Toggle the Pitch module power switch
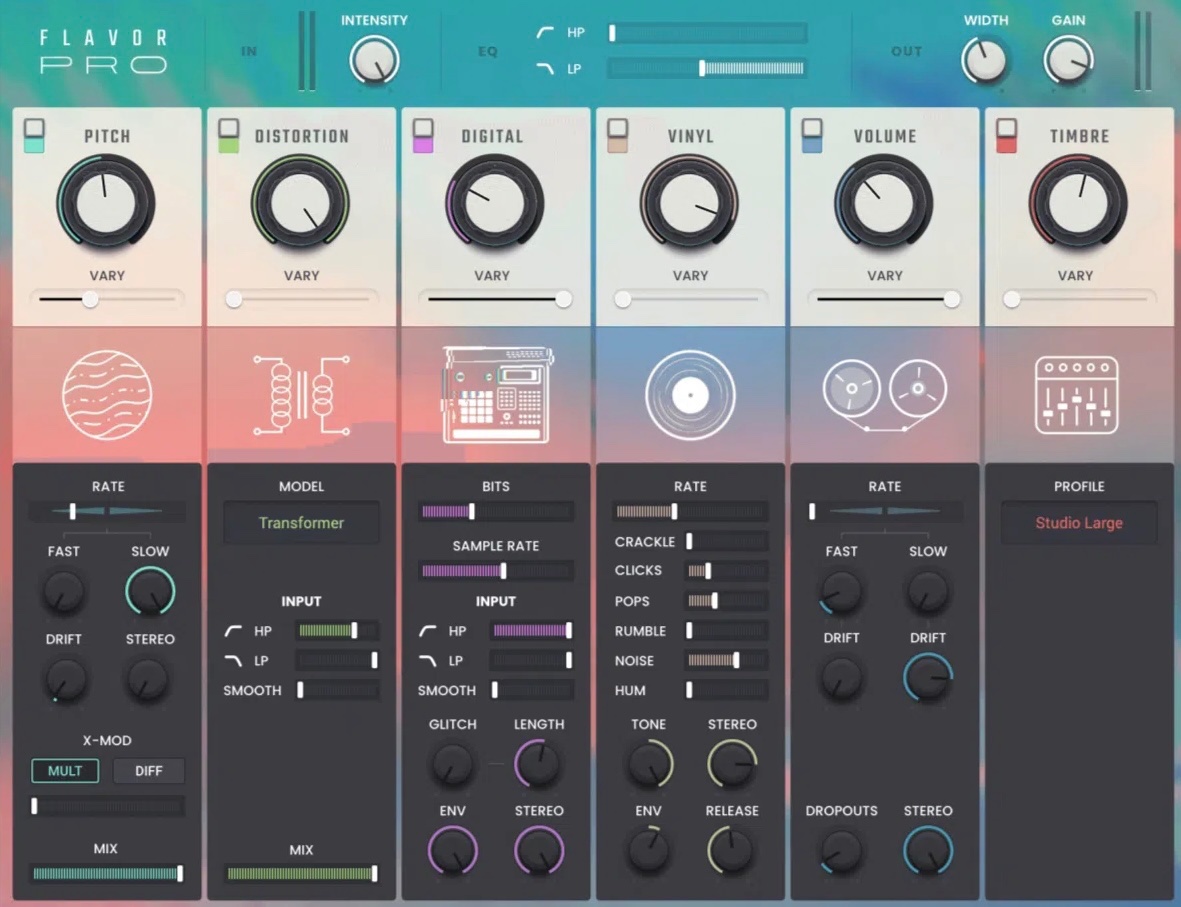 point(34,136)
